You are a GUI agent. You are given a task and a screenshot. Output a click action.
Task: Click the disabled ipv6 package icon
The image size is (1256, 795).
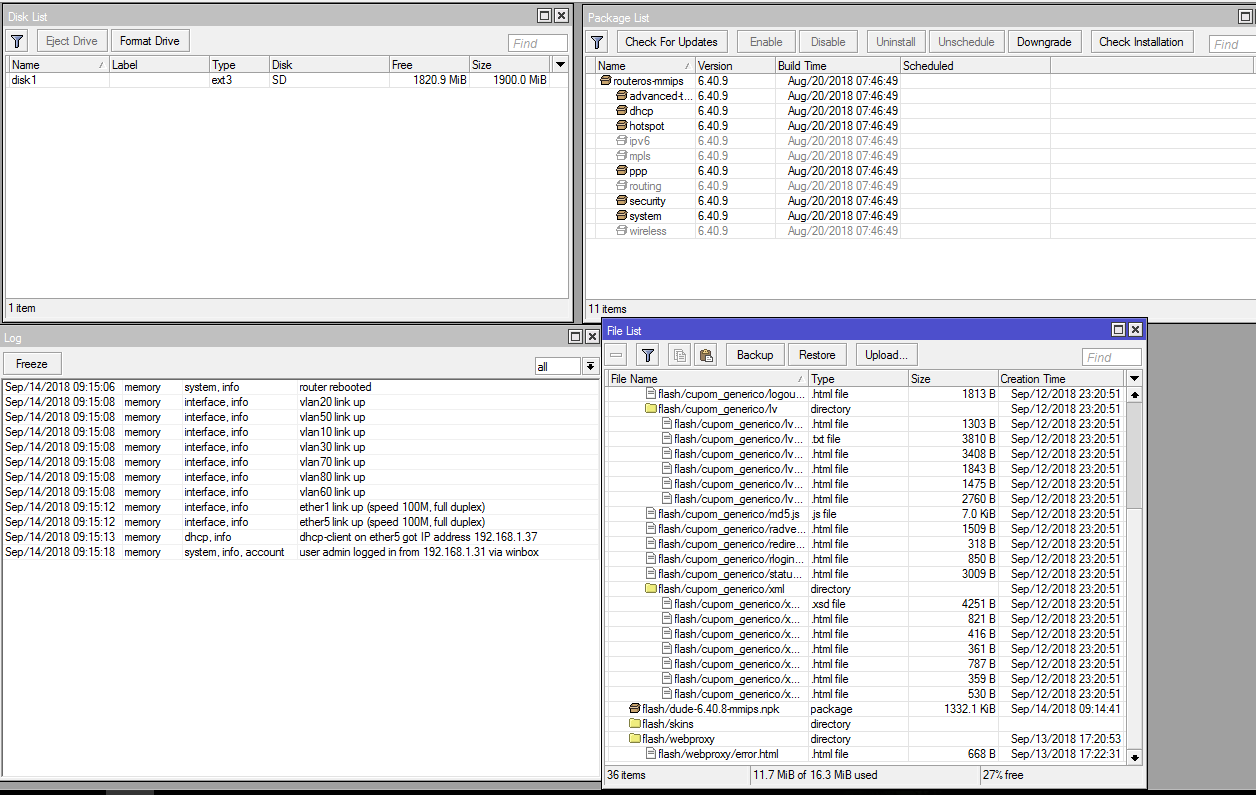[621, 141]
